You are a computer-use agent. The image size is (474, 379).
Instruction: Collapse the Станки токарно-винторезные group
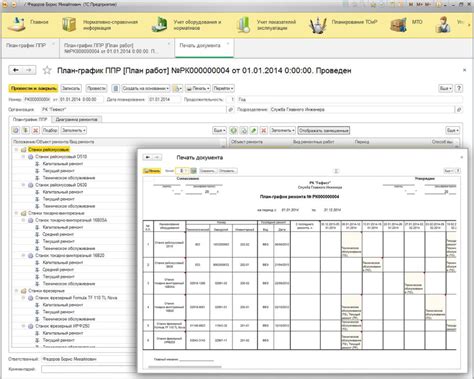(16, 213)
